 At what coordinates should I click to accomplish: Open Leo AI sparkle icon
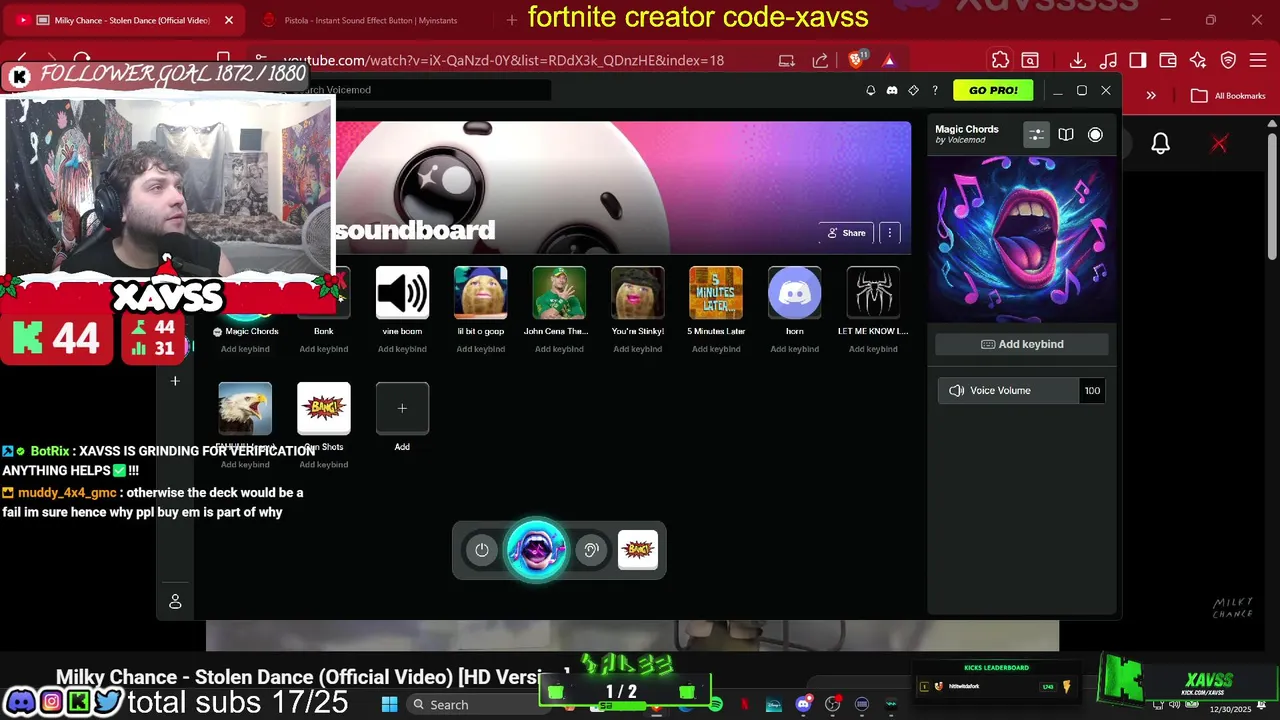1198,60
